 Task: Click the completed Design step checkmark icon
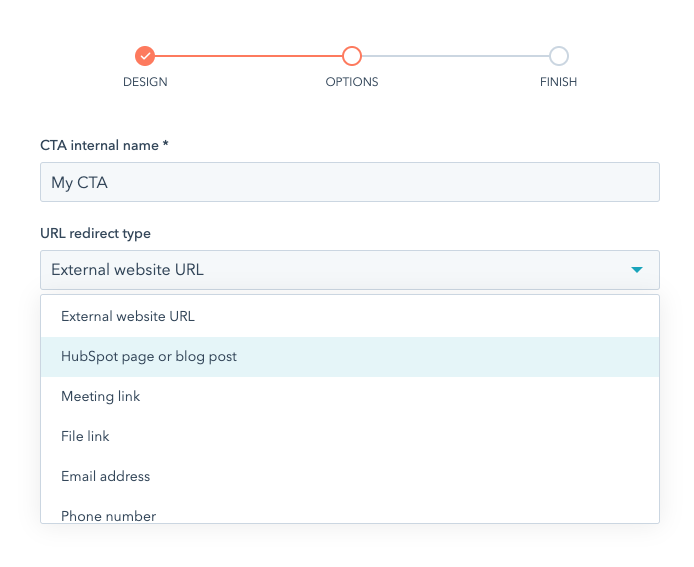[x=145, y=56]
